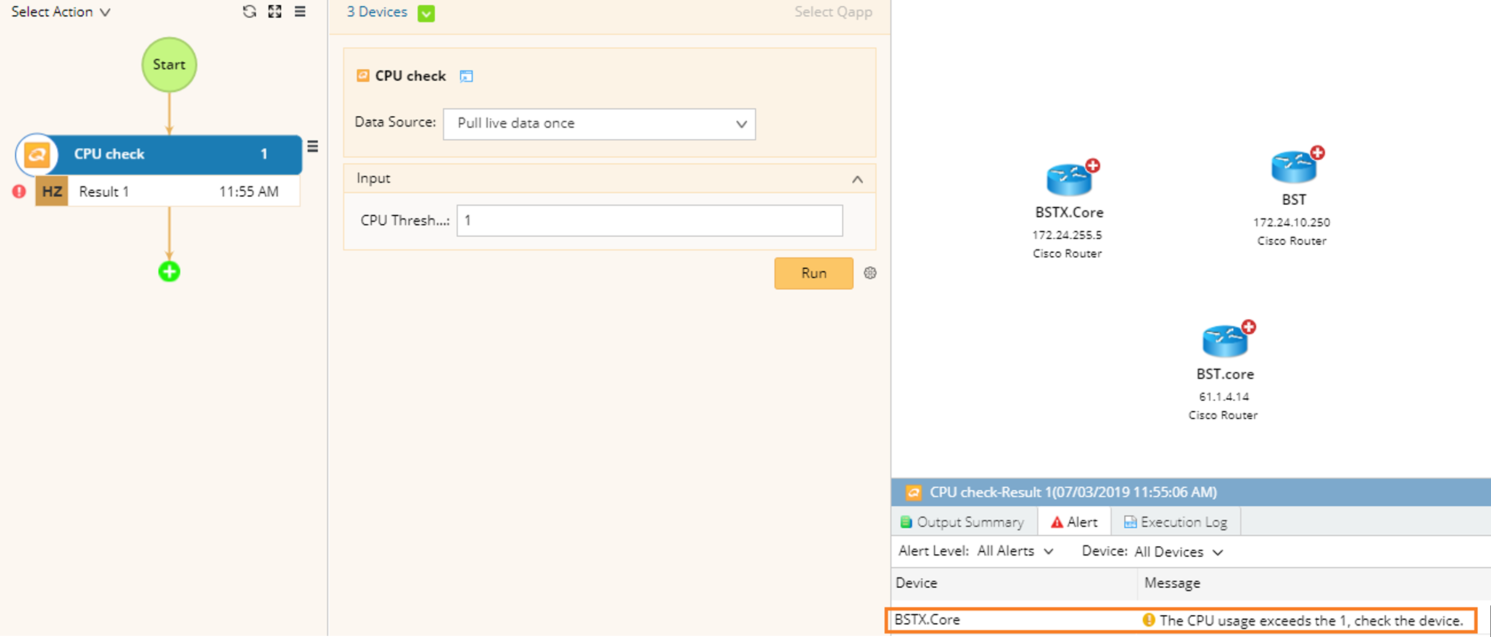Click the HZ user badge
Image resolution: width=1491 pixels, height=637 pixels.
pyautogui.click(x=52, y=191)
